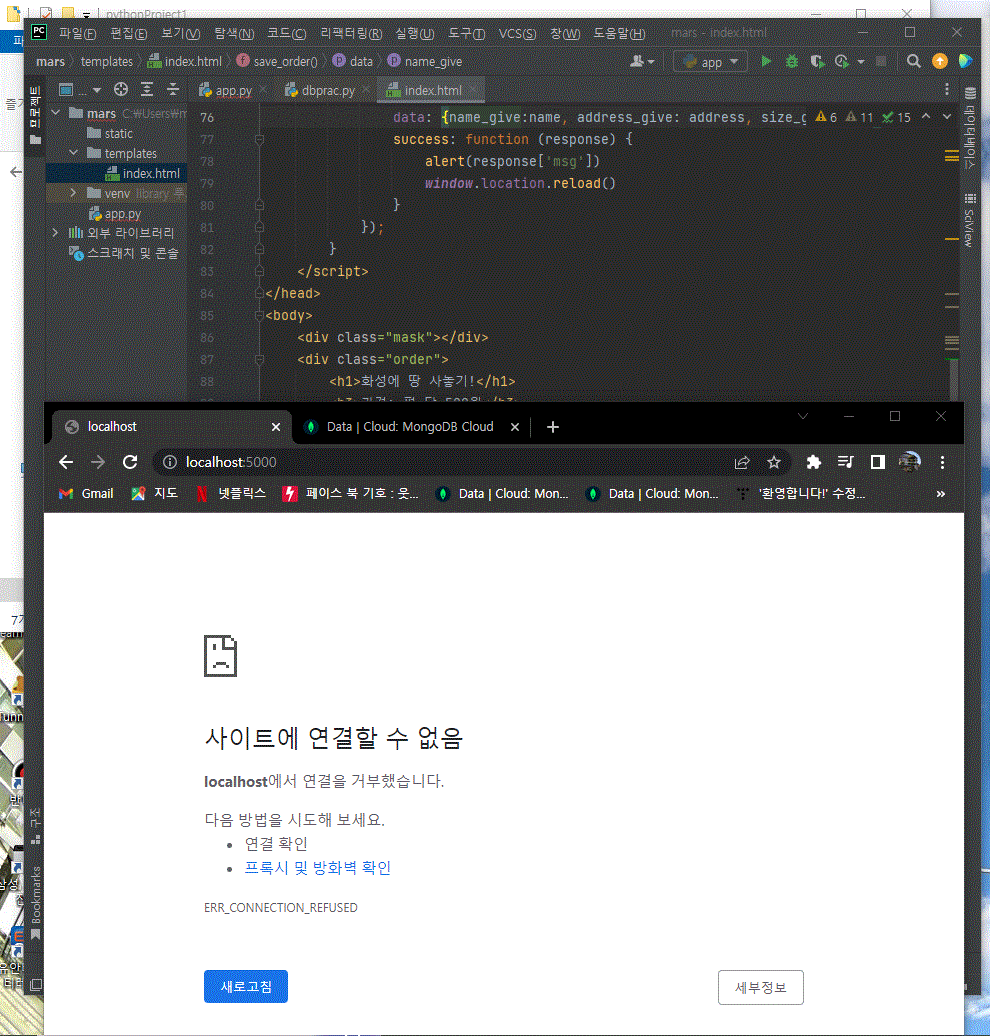Screen dimensions: 990x1036
Task: Open Chrome tab search chevron
Action: 803,416
